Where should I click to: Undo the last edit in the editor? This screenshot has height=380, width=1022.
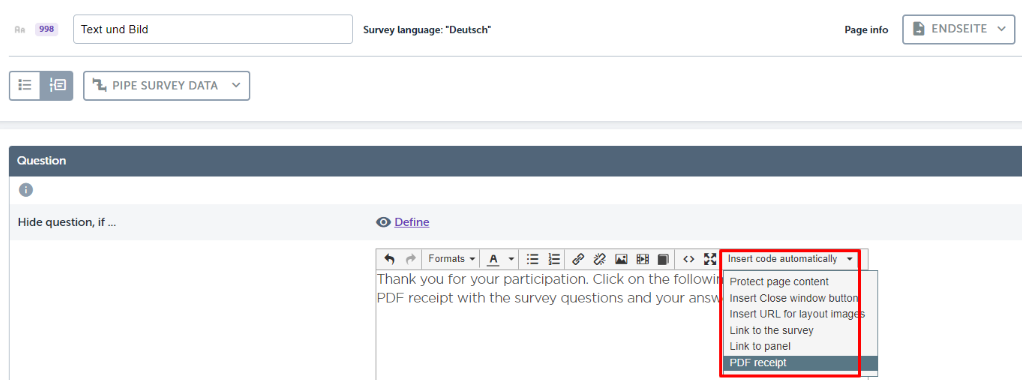[389, 259]
